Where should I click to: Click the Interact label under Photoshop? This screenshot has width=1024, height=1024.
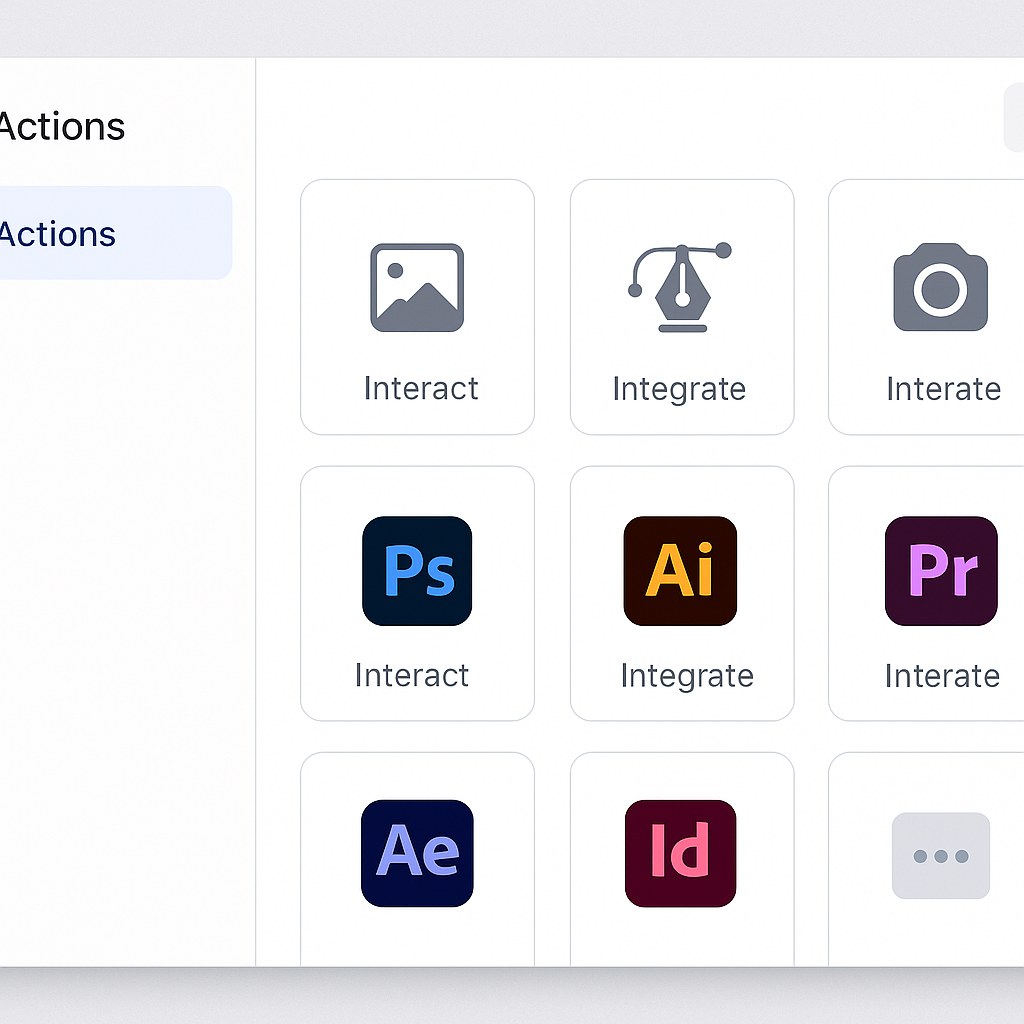[x=412, y=675]
